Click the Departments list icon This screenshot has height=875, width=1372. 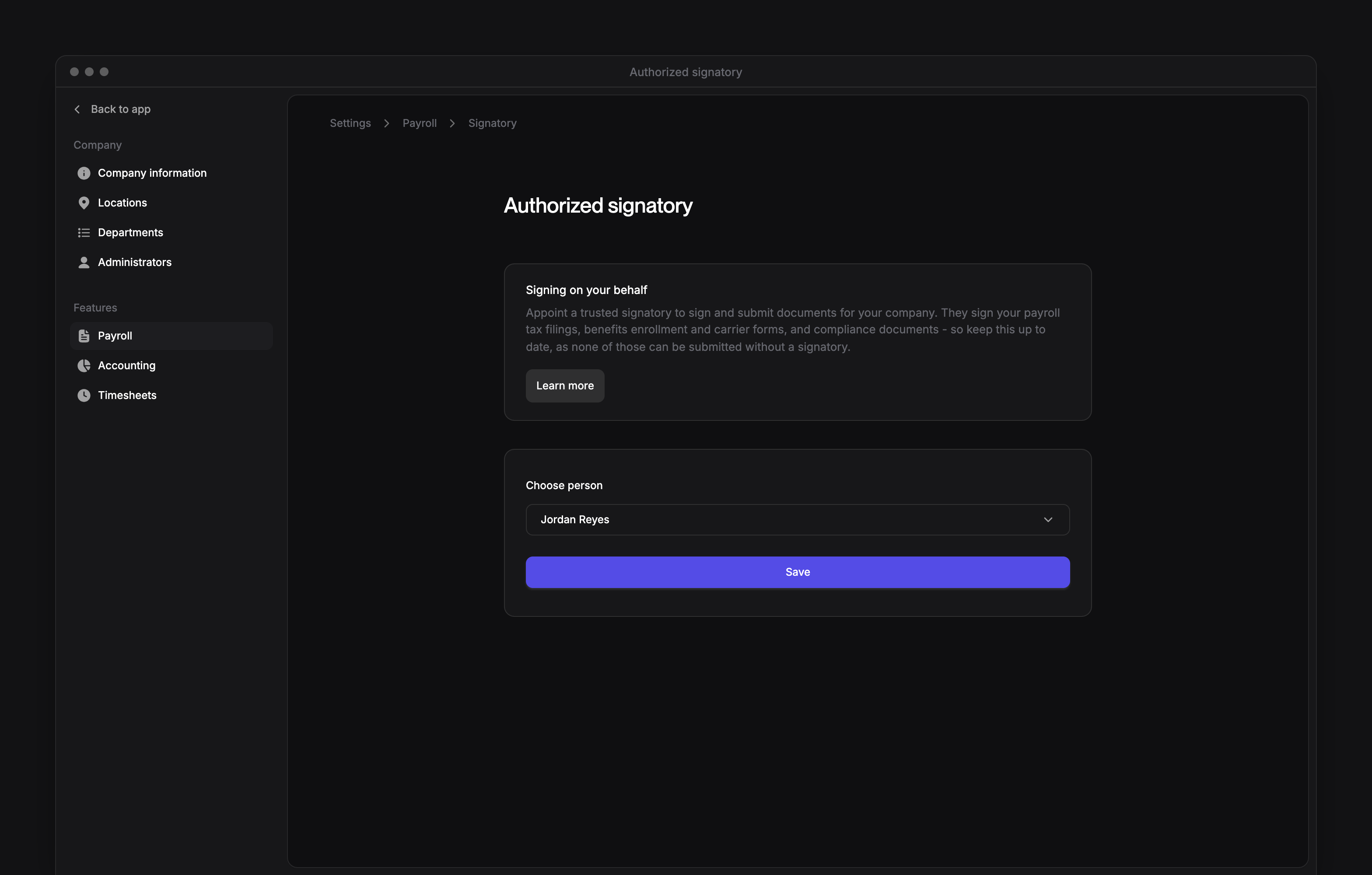coord(84,232)
